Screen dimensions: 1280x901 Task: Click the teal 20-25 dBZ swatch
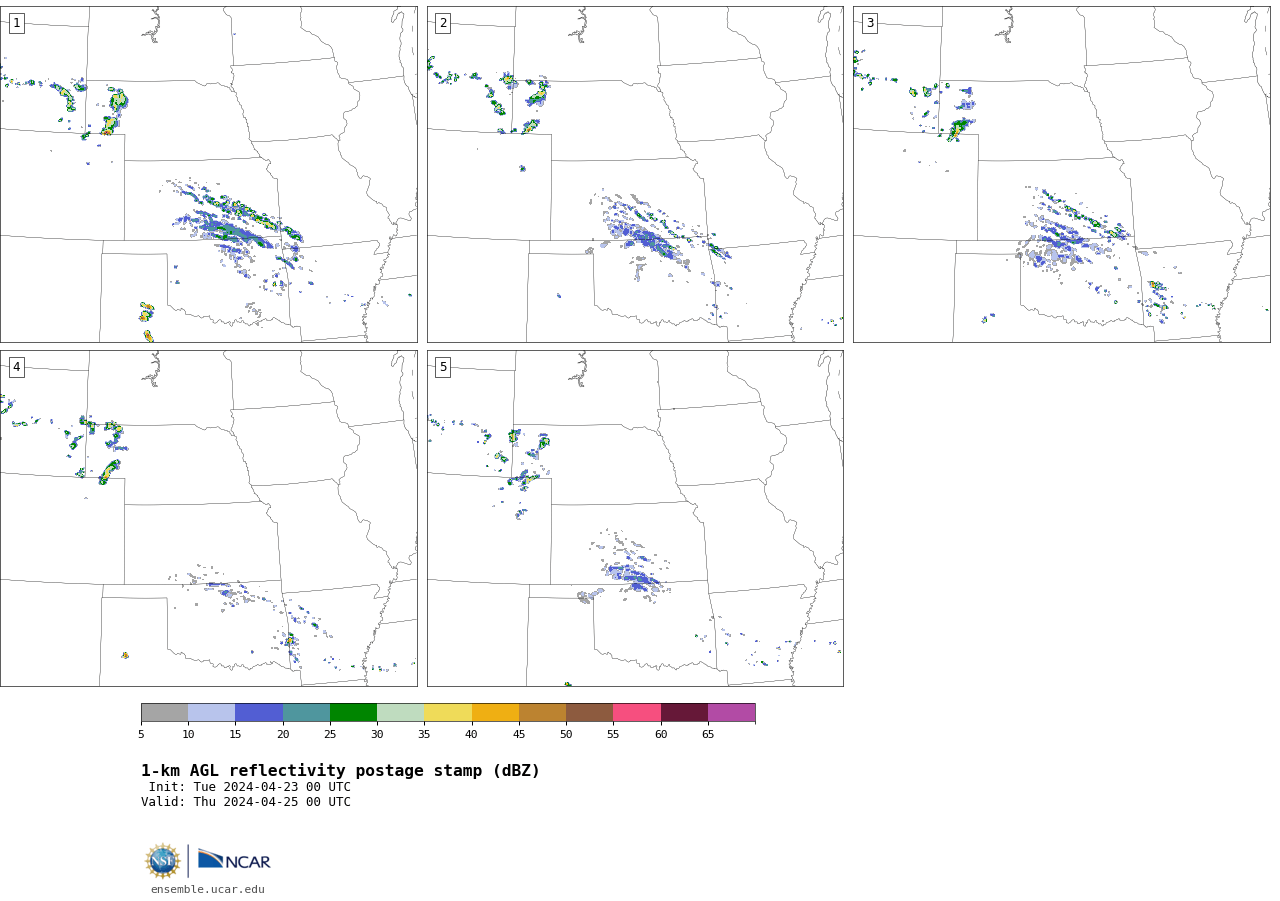306,713
